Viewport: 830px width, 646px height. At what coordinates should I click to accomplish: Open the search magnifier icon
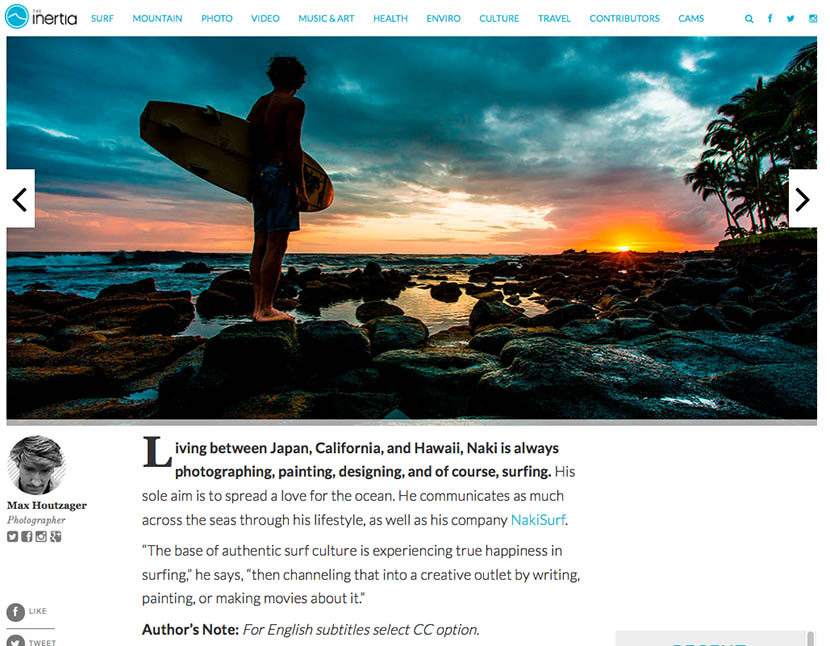749,19
